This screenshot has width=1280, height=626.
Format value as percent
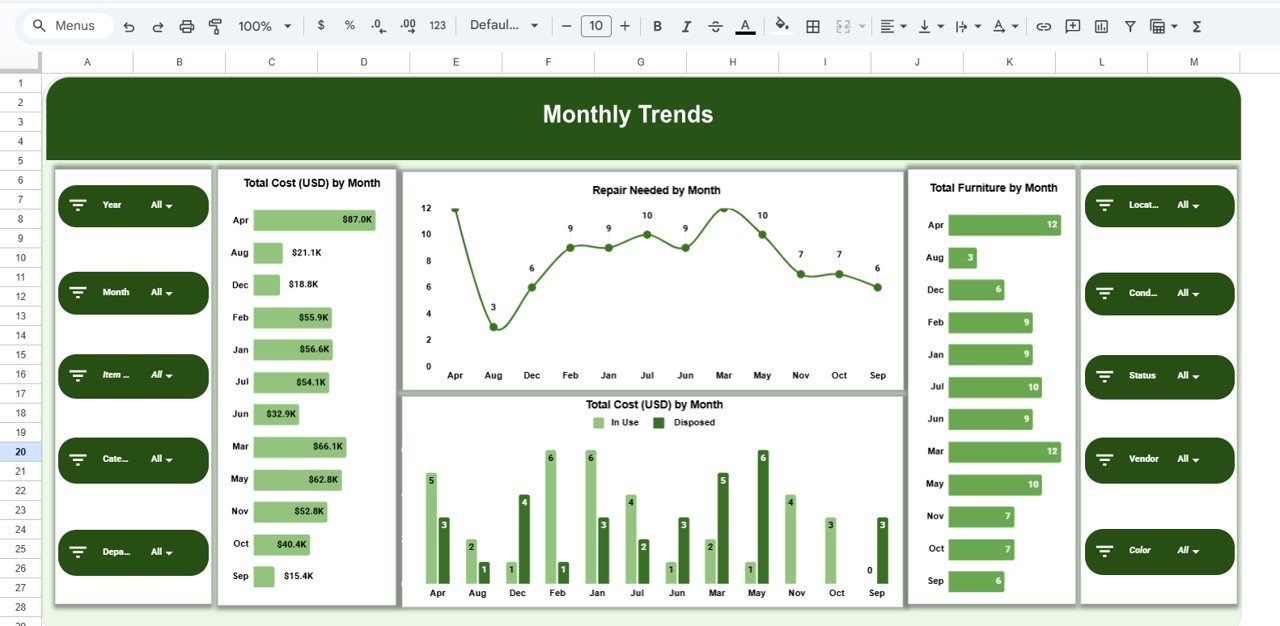pyautogui.click(x=349, y=26)
